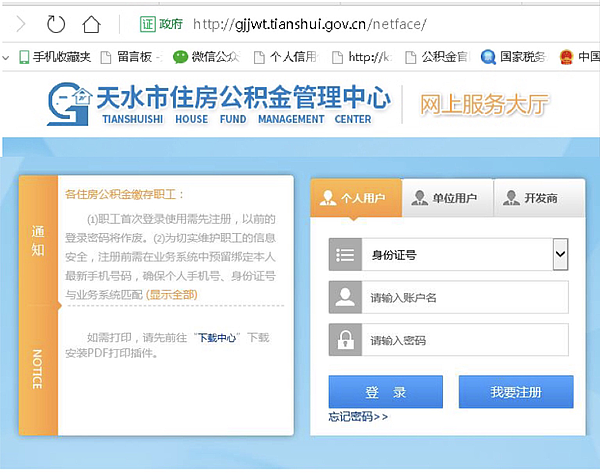Click the URL address bar text
600x473 pixels.
click(310, 24)
